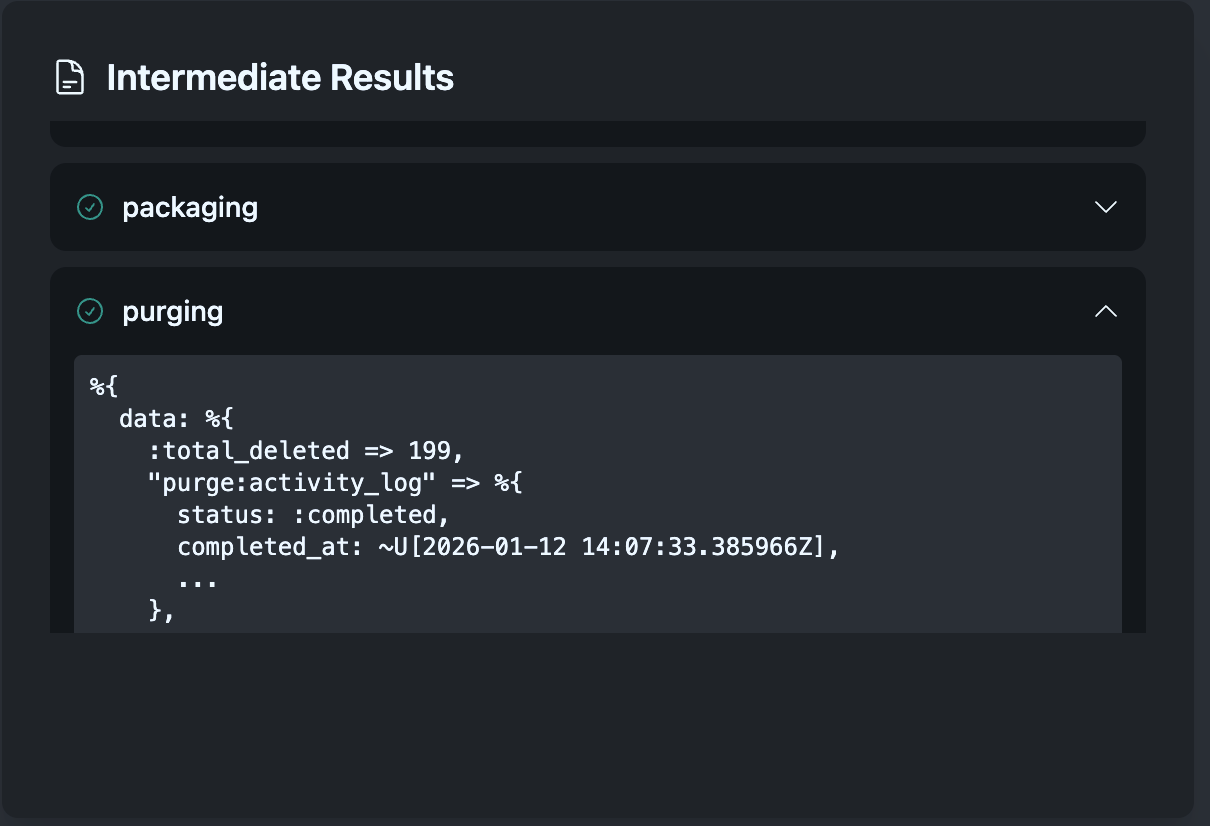Click the "packaging" section title
This screenshot has width=1210, height=826.
coord(190,207)
